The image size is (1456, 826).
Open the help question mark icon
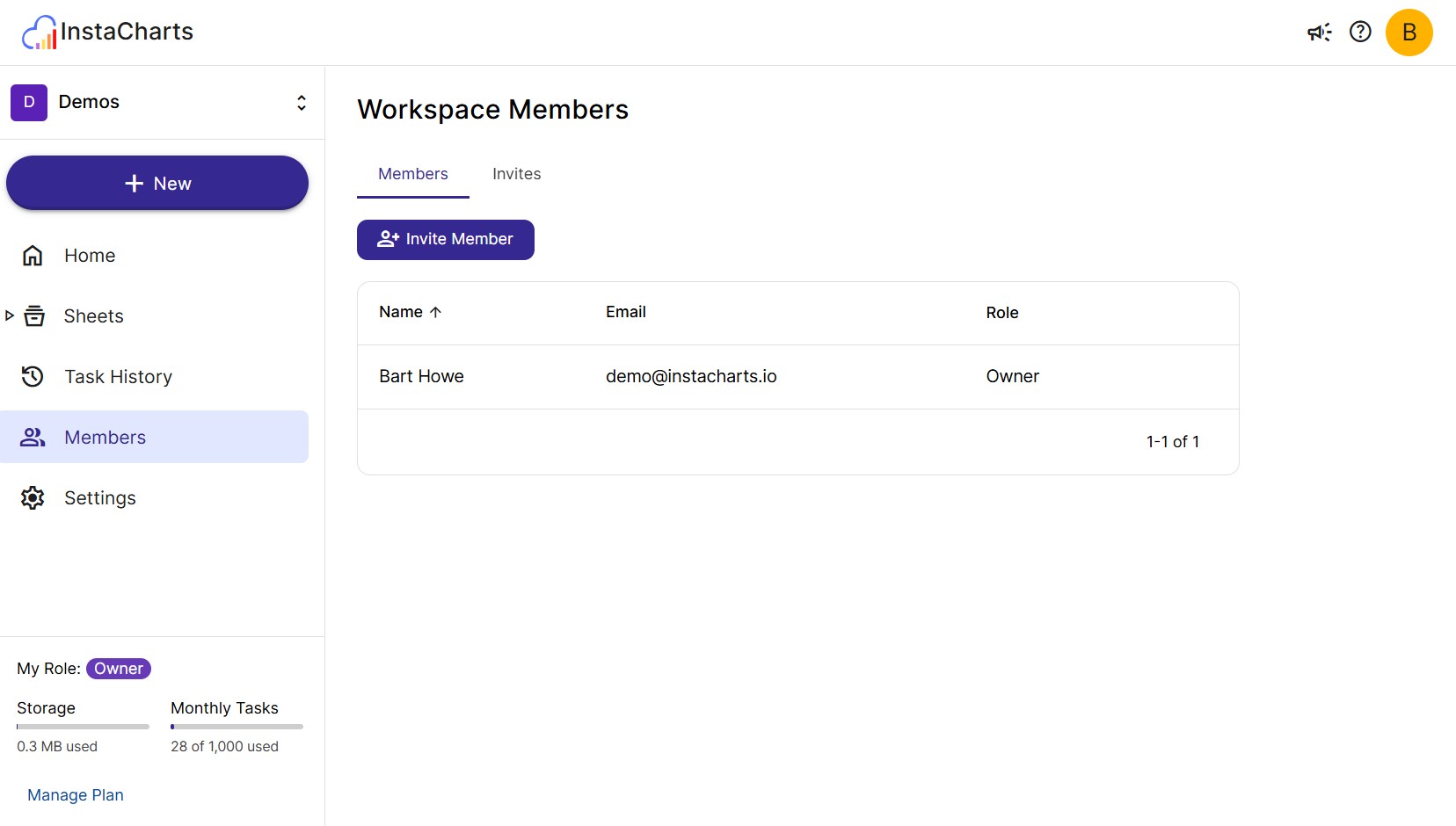click(x=1360, y=32)
